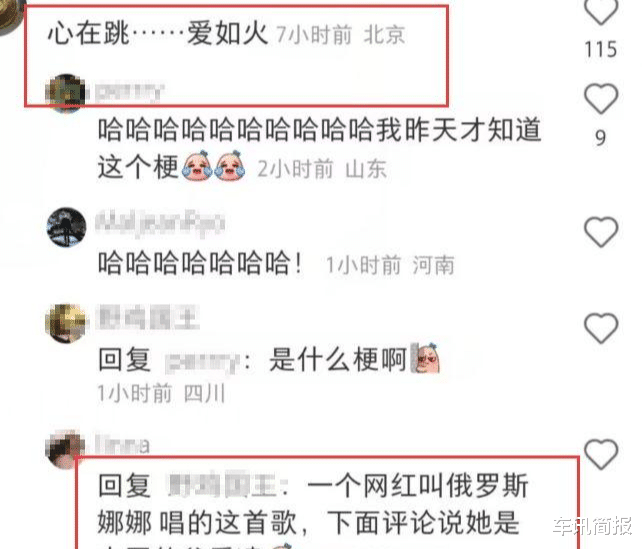642x549 pixels.
Task: Open the blurred username of 四川 commenter
Action: [147, 317]
